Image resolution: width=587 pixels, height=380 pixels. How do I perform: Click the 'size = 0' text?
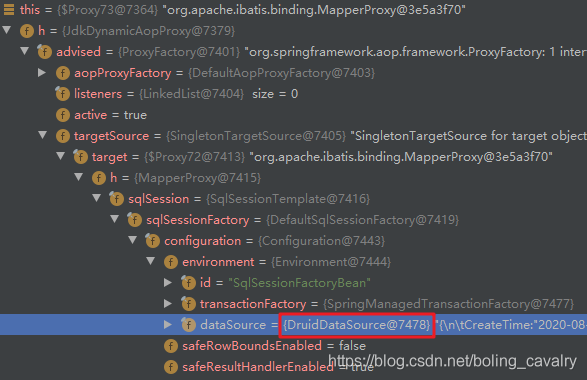(x=275, y=94)
